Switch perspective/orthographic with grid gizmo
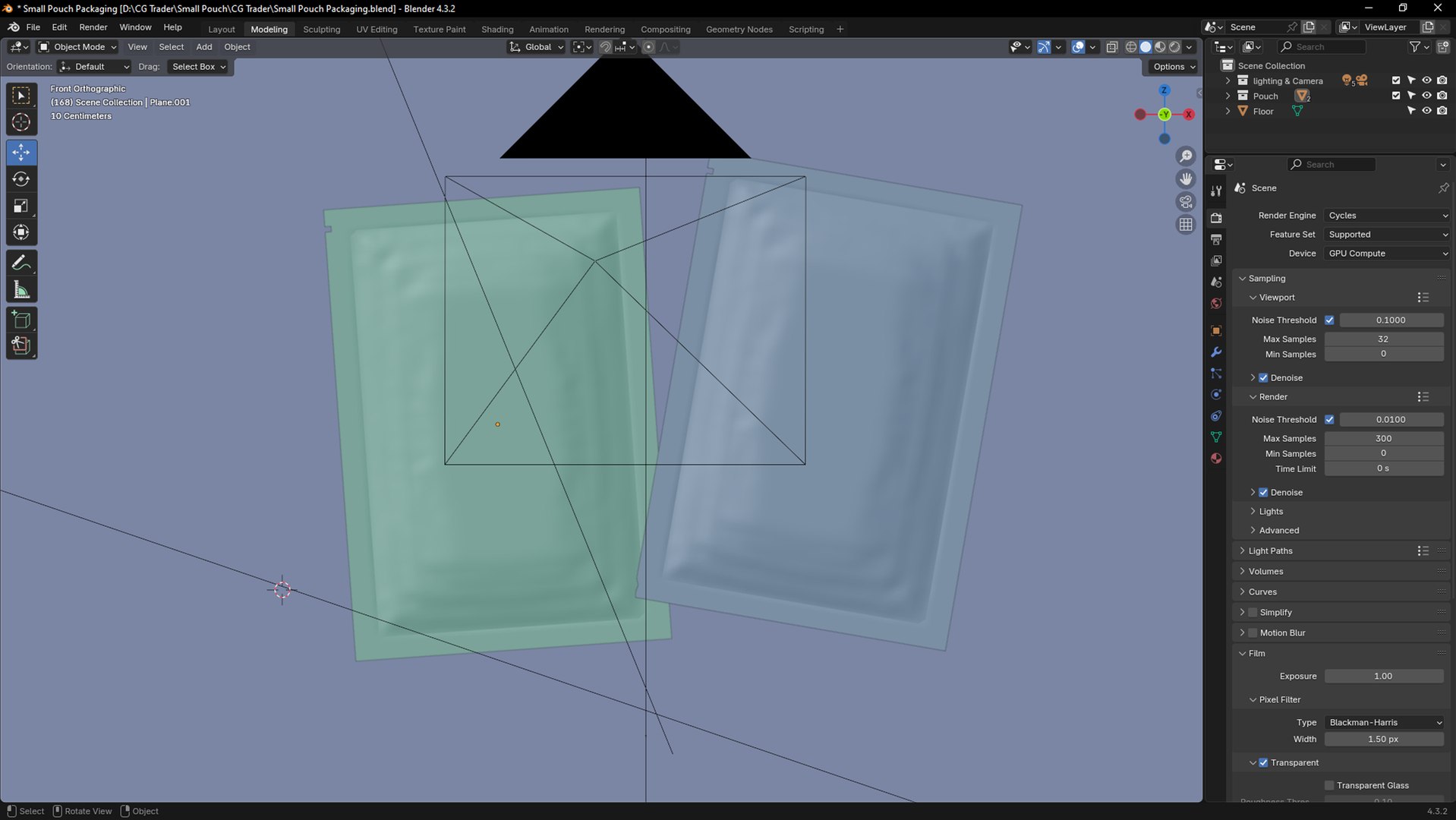This screenshot has width=1456, height=820. click(x=1186, y=225)
